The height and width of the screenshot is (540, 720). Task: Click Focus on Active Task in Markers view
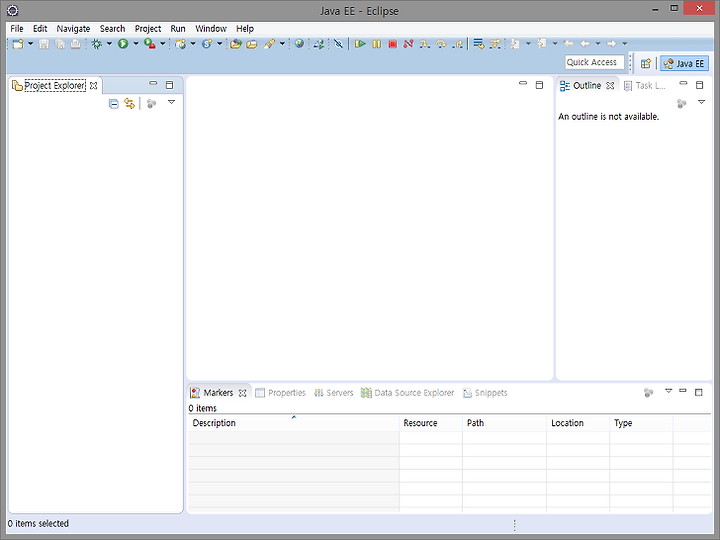[648, 393]
